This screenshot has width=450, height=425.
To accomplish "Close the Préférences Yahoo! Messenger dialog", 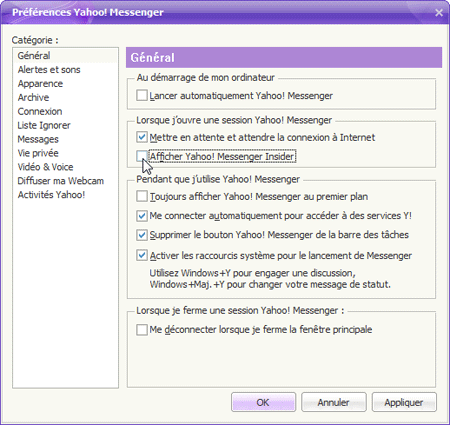I will pos(439,13).
